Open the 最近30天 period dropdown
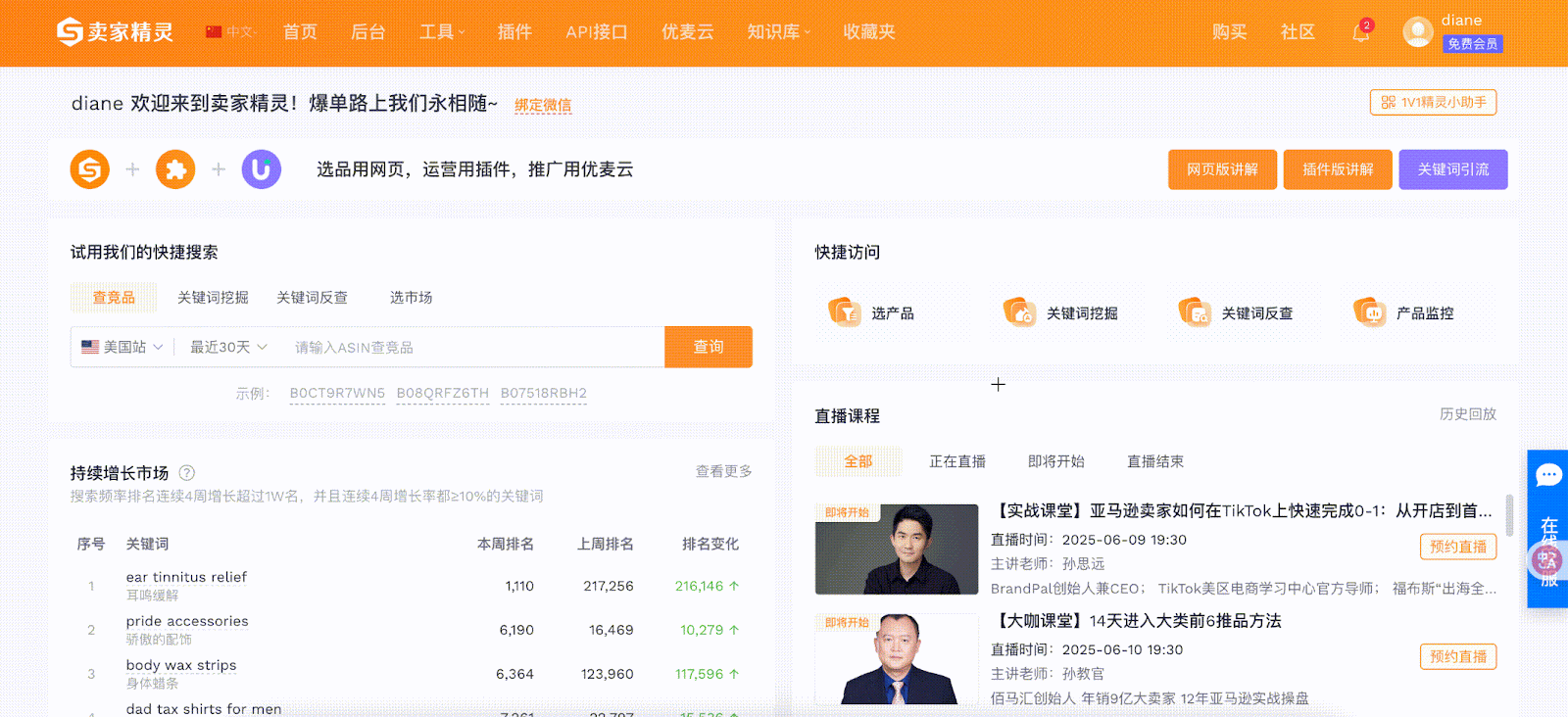Image resolution: width=1568 pixels, height=717 pixels. pyautogui.click(x=228, y=347)
